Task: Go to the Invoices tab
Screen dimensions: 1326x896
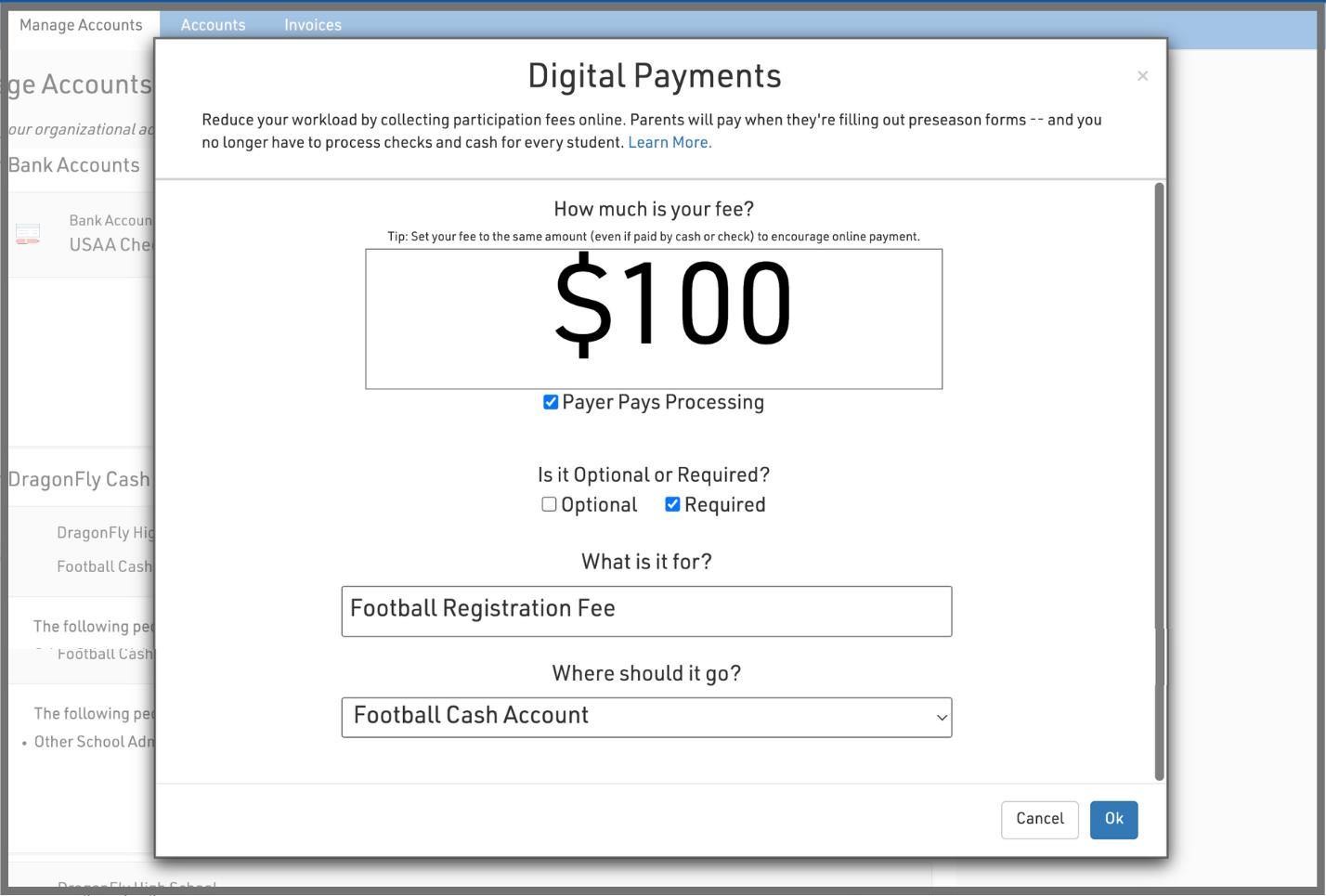Action: pos(313,25)
